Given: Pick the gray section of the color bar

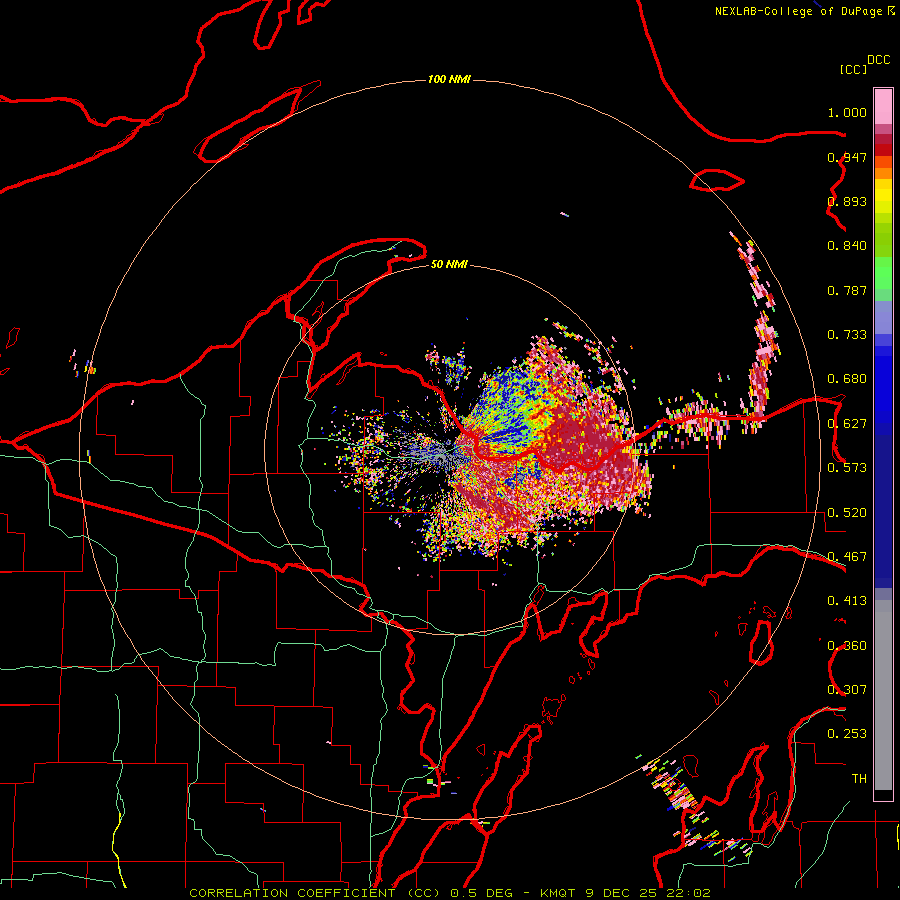Looking at the screenshot, I should click(883, 695).
